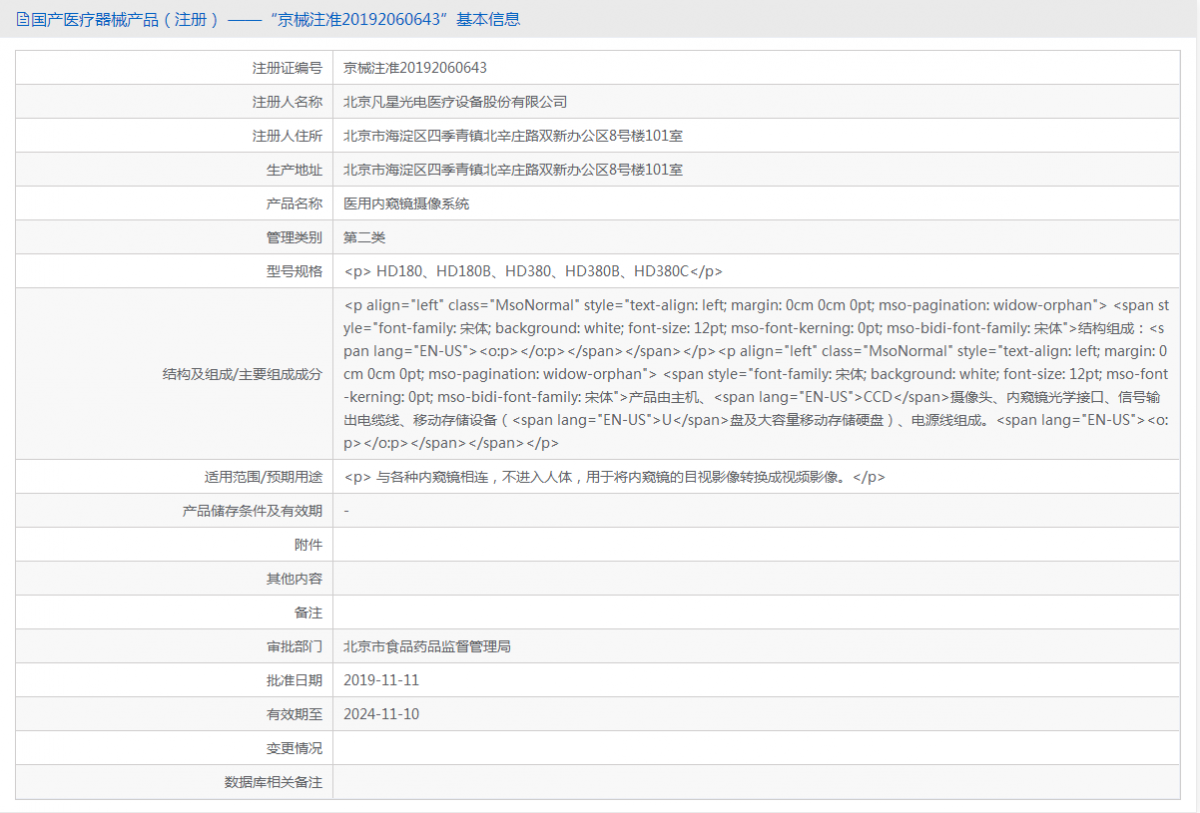The image size is (1200, 813).
Task: Select the page title containing 京械注准20192060643
Action: point(276,19)
